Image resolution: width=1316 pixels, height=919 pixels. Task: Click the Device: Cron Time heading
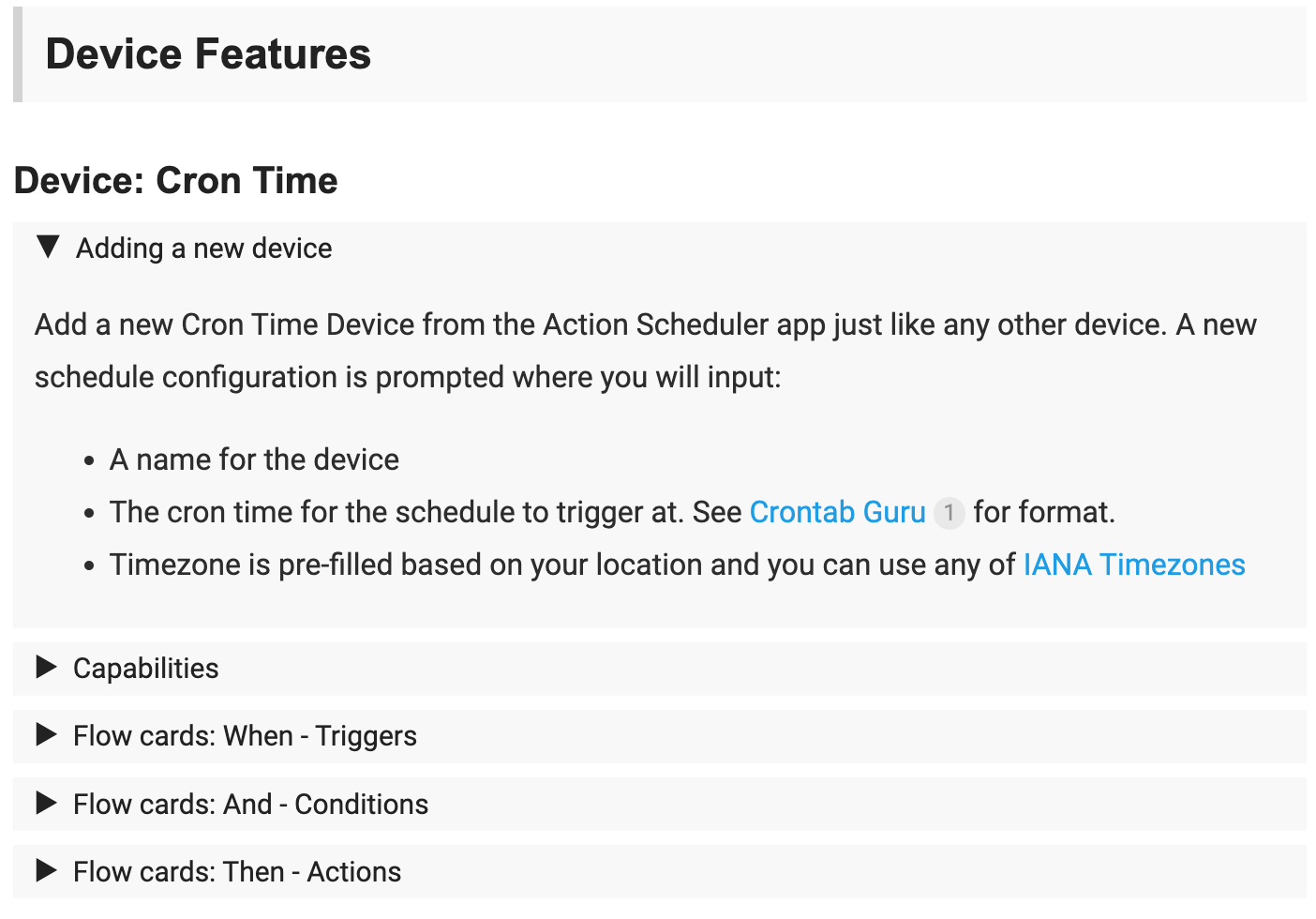coord(176,180)
